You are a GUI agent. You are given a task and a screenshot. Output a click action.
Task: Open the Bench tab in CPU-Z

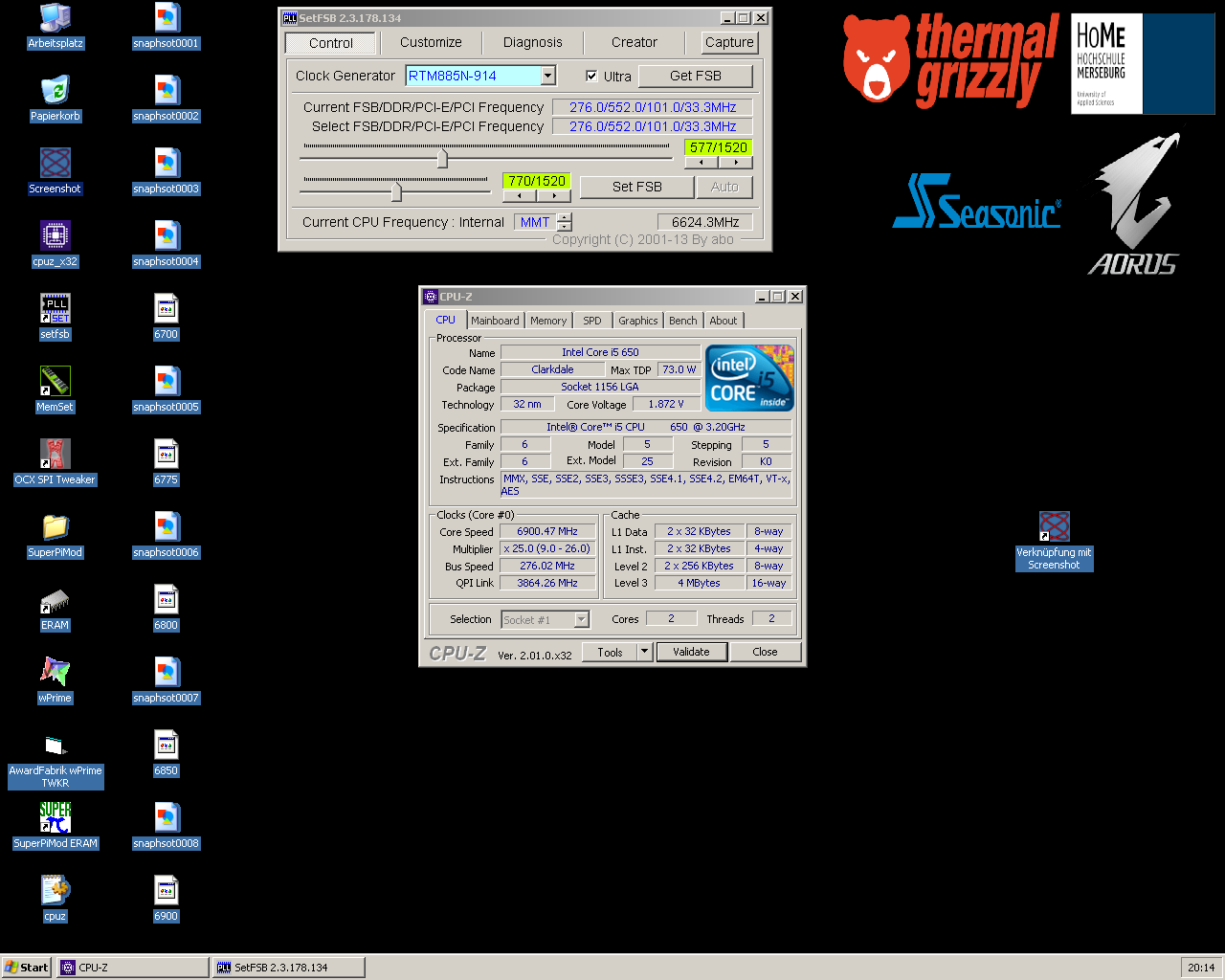pyautogui.click(x=683, y=321)
